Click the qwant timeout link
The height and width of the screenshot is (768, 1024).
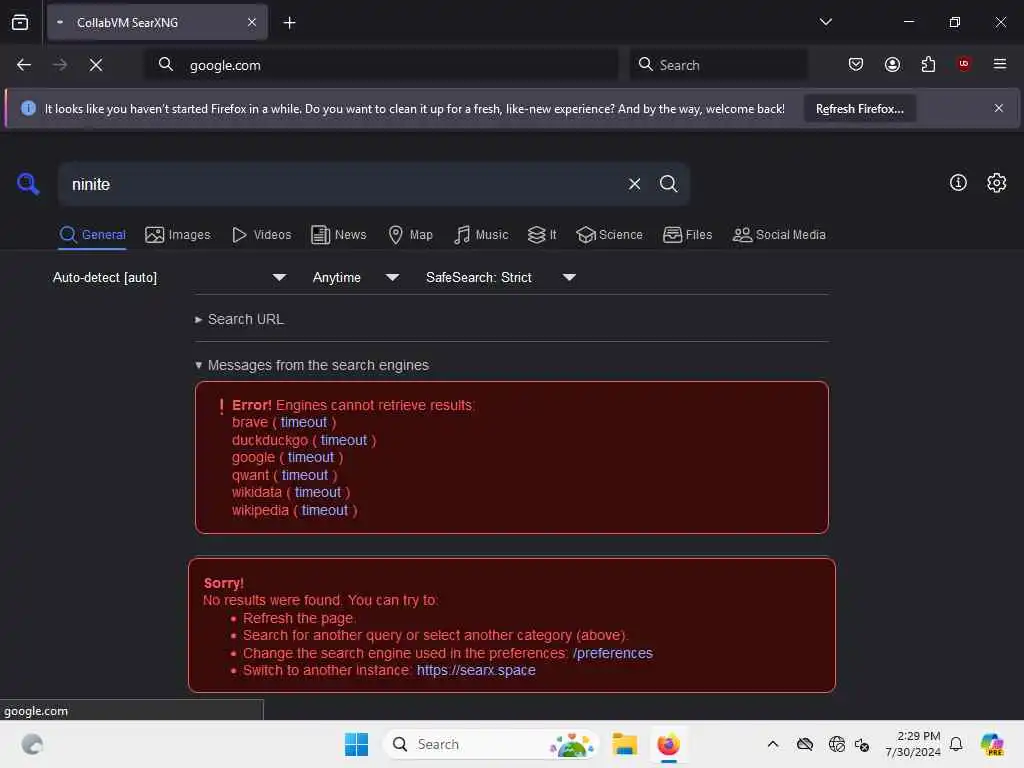[305, 475]
